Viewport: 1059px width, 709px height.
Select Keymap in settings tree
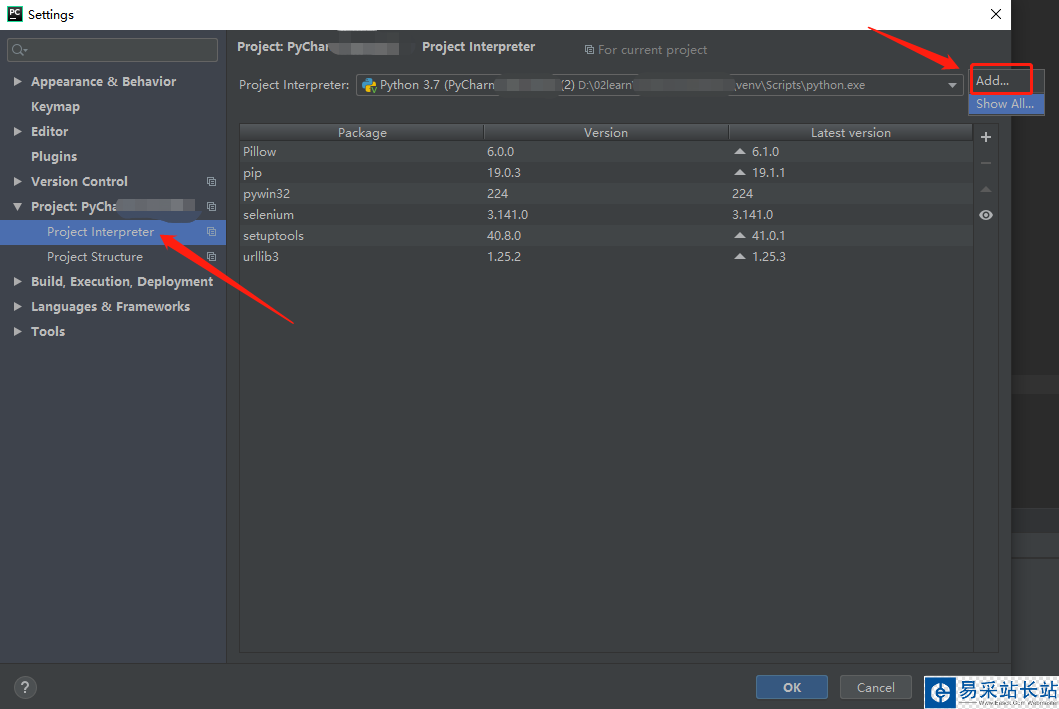click(x=55, y=107)
